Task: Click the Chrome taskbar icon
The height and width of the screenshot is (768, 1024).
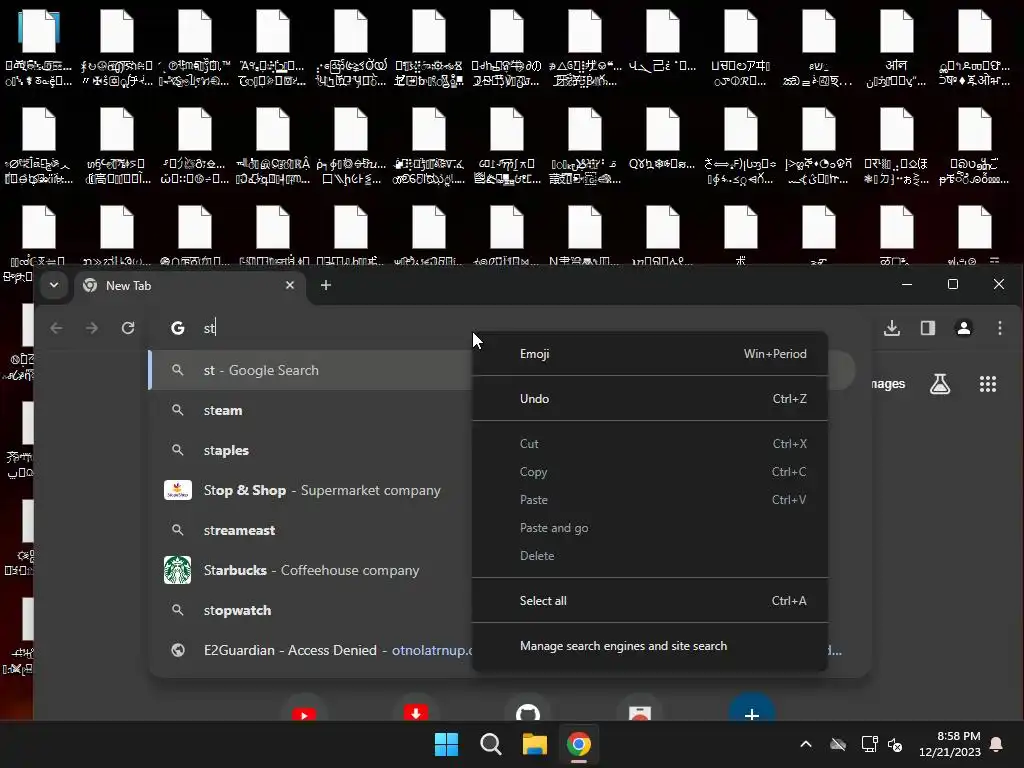Action: [579, 744]
